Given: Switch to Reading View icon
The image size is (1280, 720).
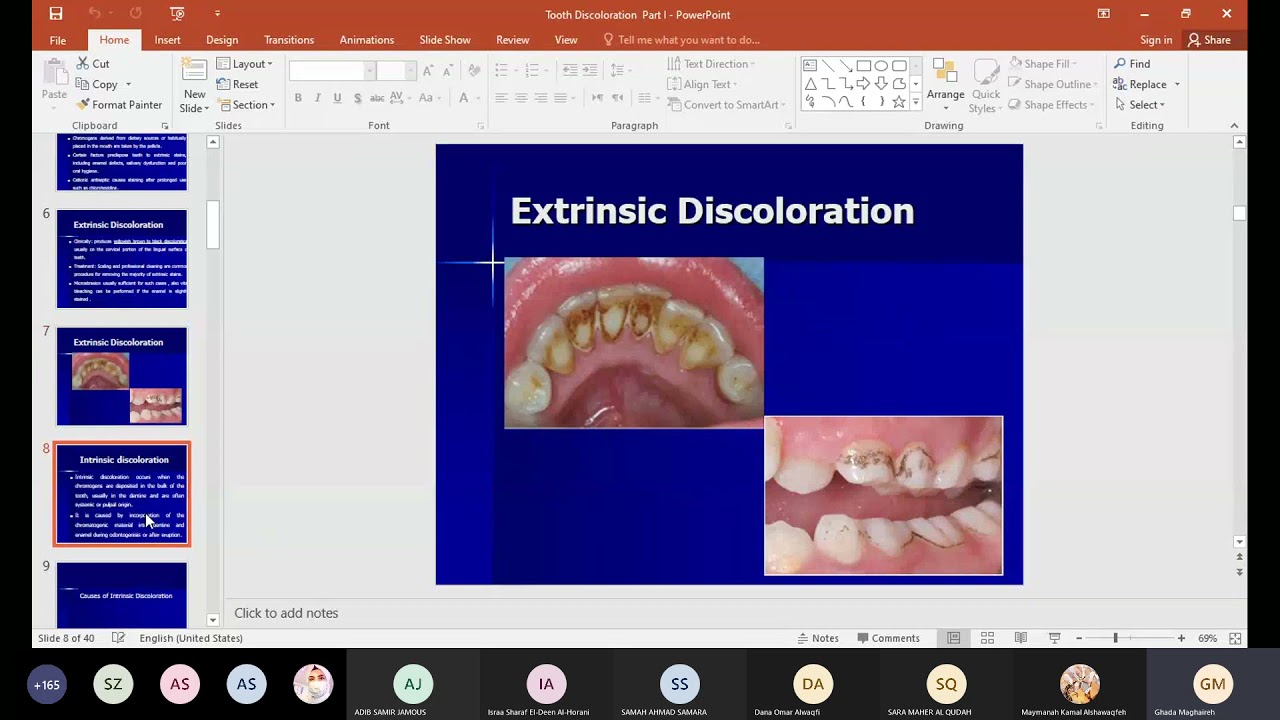Looking at the screenshot, I should (1020, 638).
